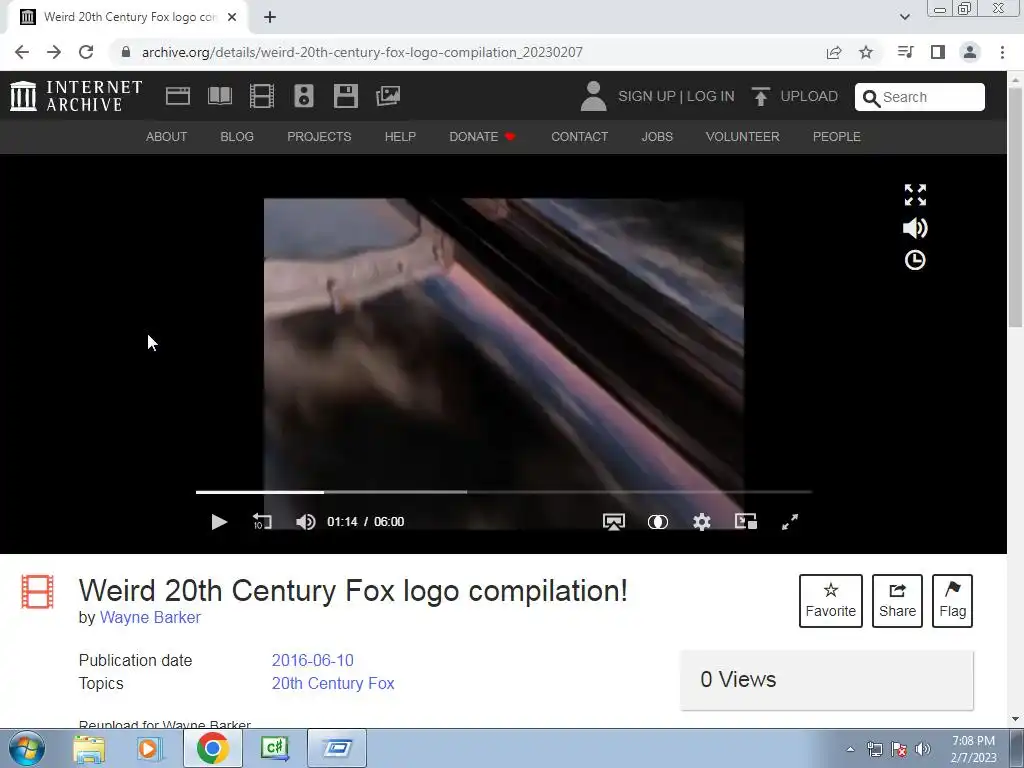1024x768 pixels.
Task: Expand the tab search chevron
Action: [x=904, y=17]
